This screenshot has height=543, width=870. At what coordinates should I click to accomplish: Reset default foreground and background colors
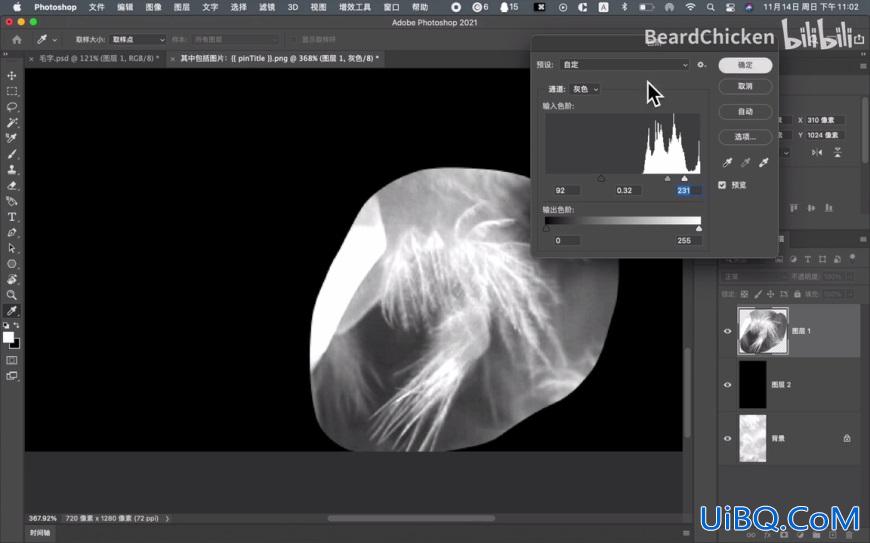[x=6, y=326]
